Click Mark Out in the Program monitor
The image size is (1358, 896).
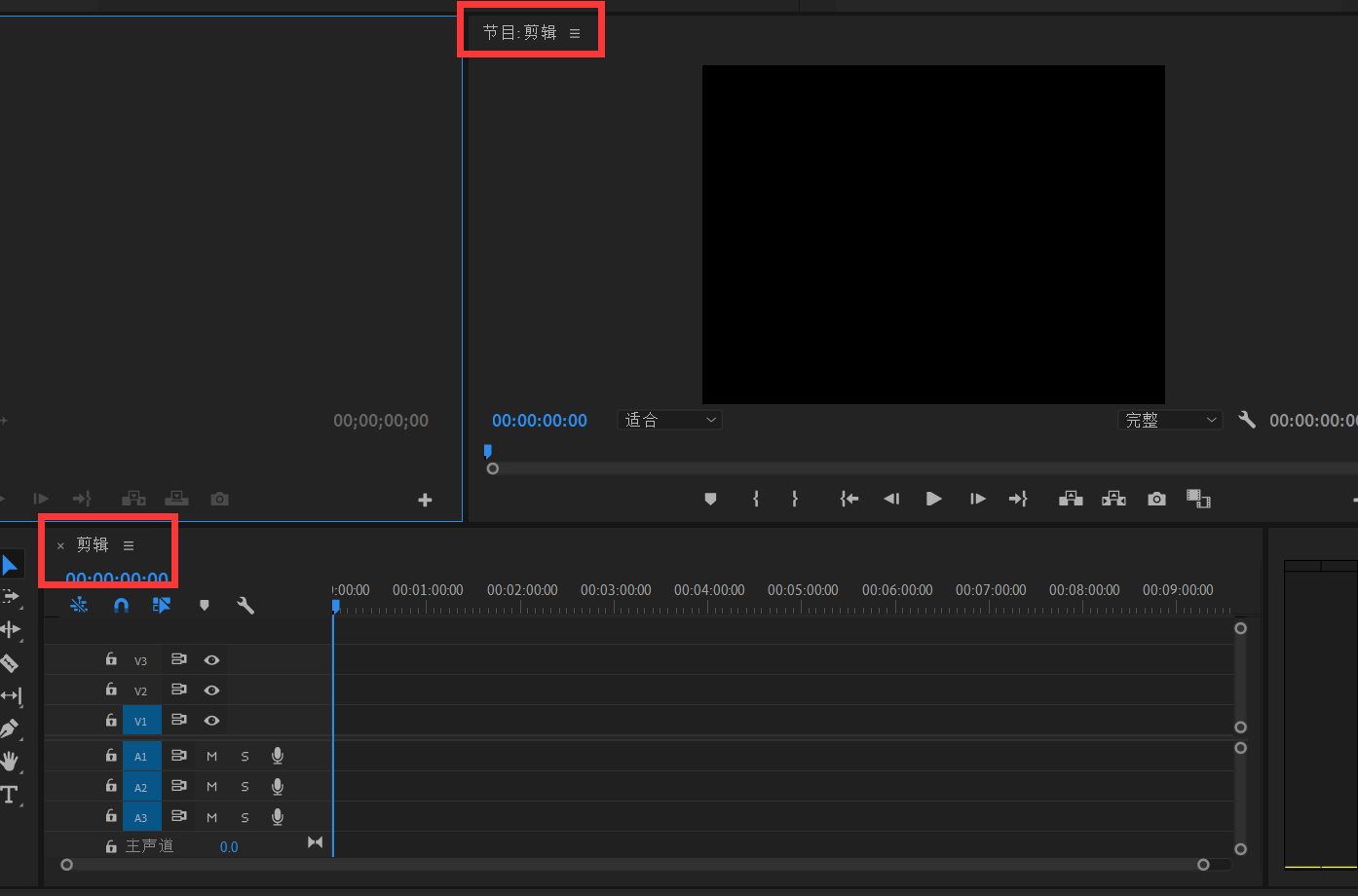click(795, 499)
